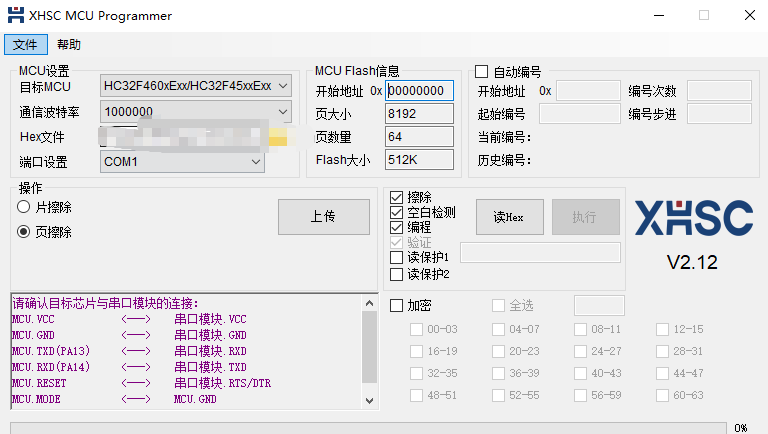
Task: Select the 页擦除 radio button
Action: coord(24,231)
